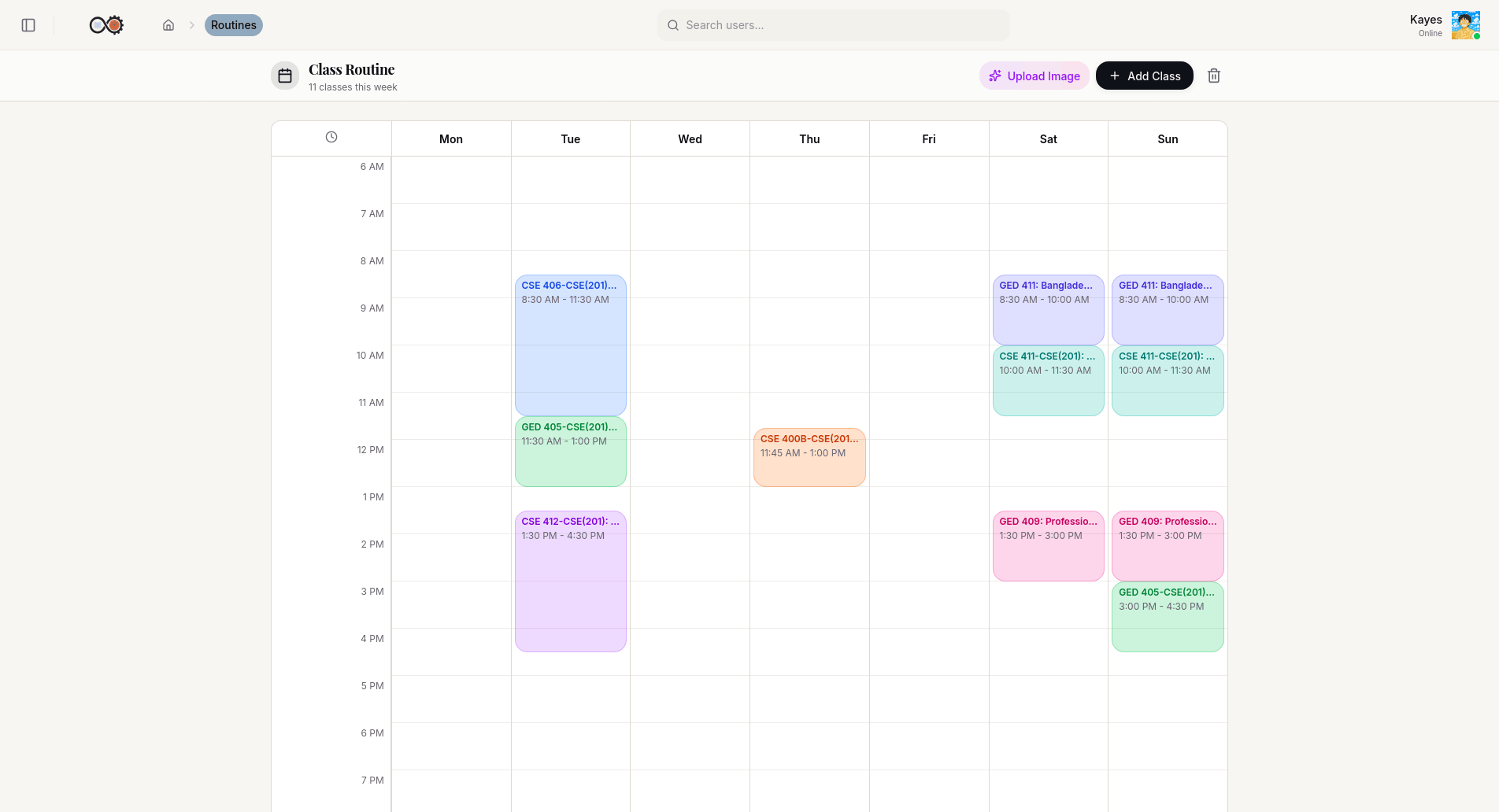This screenshot has width=1499, height=812.
Task: Select the Tue column header
Action: point(571,139)
